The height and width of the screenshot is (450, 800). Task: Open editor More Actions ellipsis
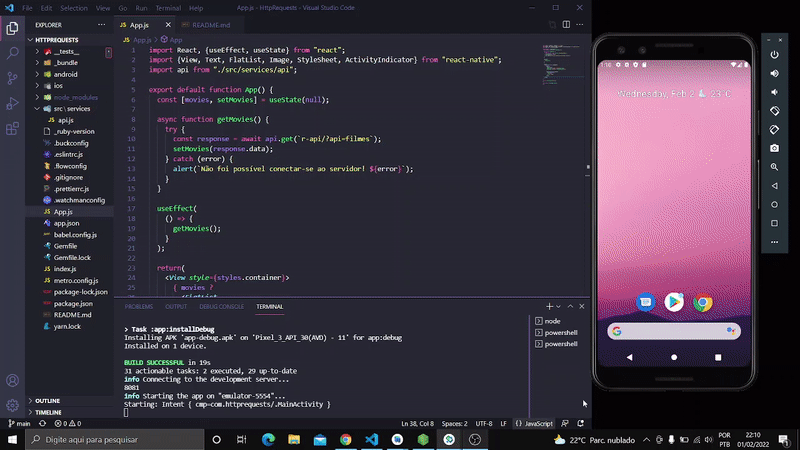click(580, 24)
